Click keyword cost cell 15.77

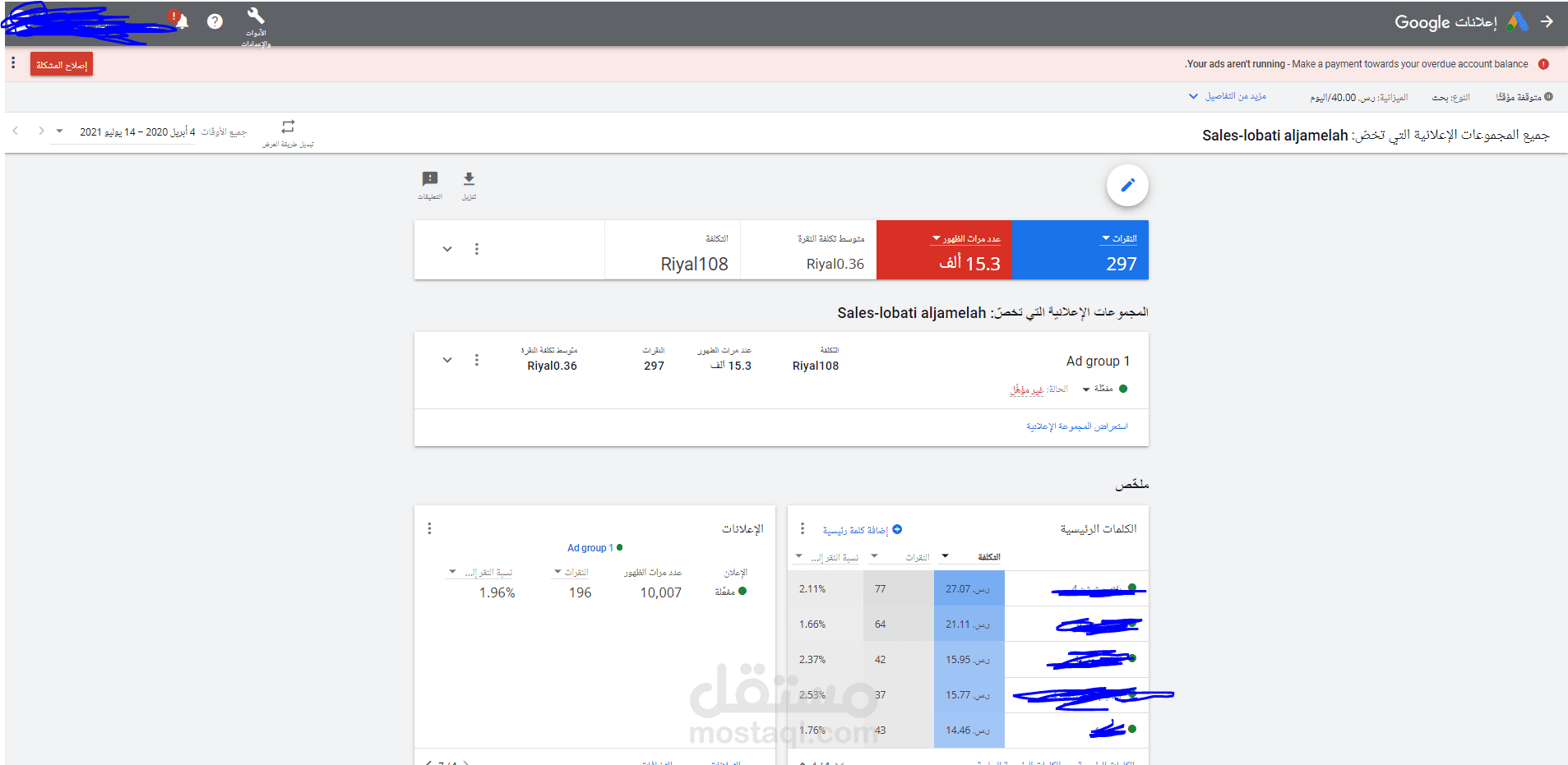[969, 695]
